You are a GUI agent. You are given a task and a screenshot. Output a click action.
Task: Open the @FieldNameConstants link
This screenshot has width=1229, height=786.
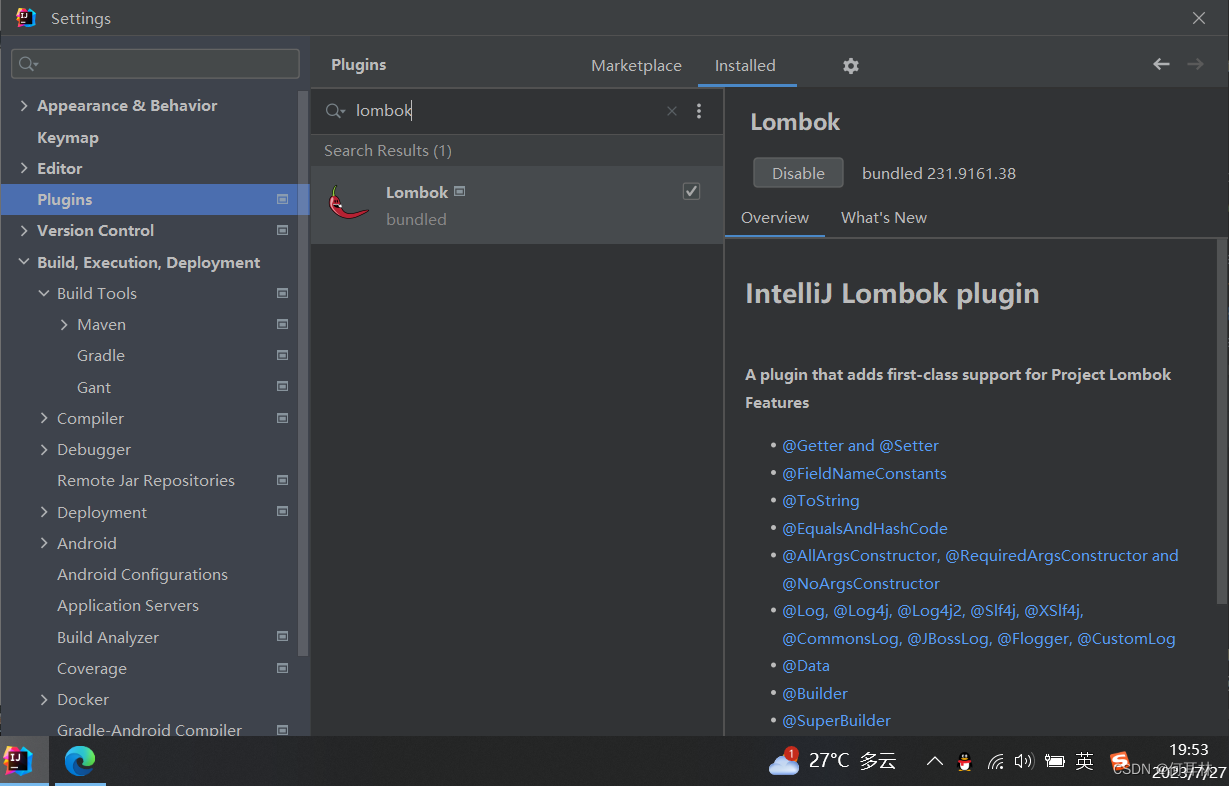click(x=864, y=474)
